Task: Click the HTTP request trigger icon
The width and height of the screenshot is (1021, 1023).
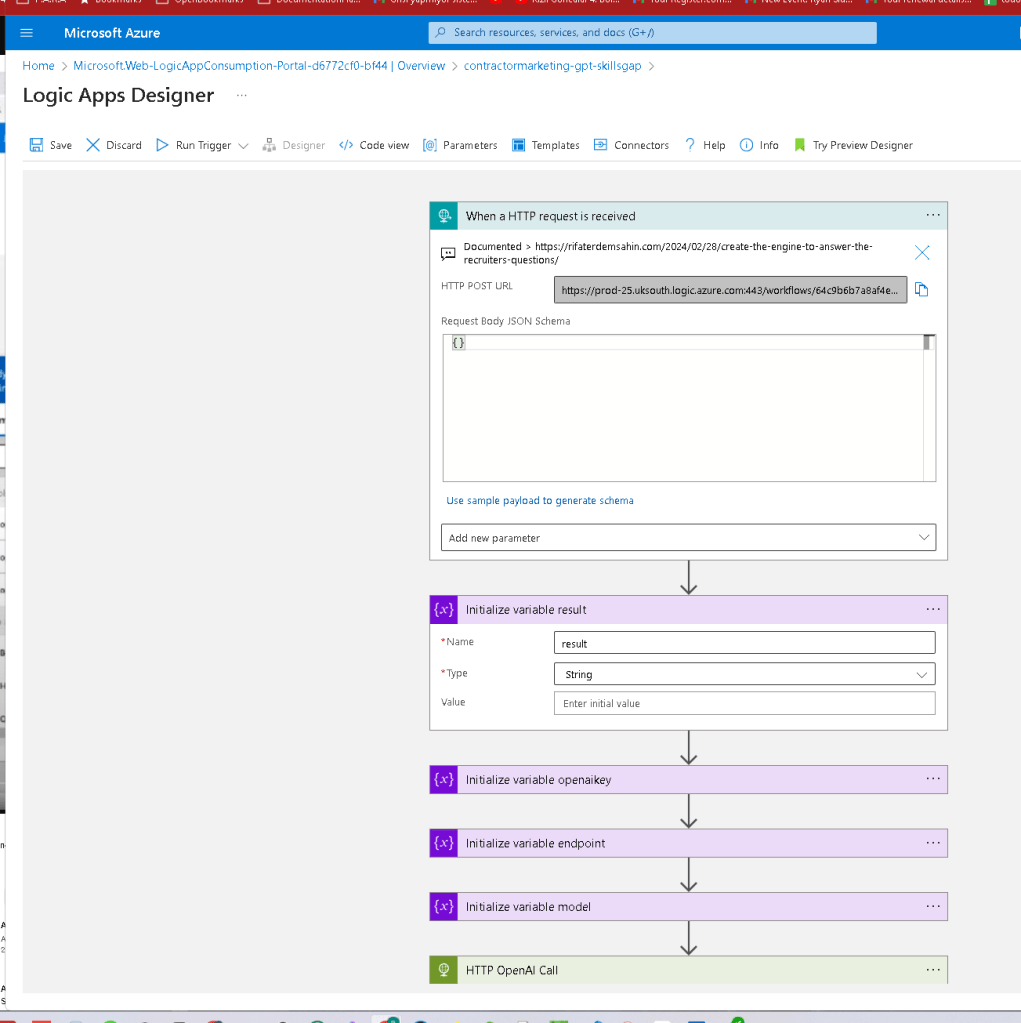Action: pos(444,216)
